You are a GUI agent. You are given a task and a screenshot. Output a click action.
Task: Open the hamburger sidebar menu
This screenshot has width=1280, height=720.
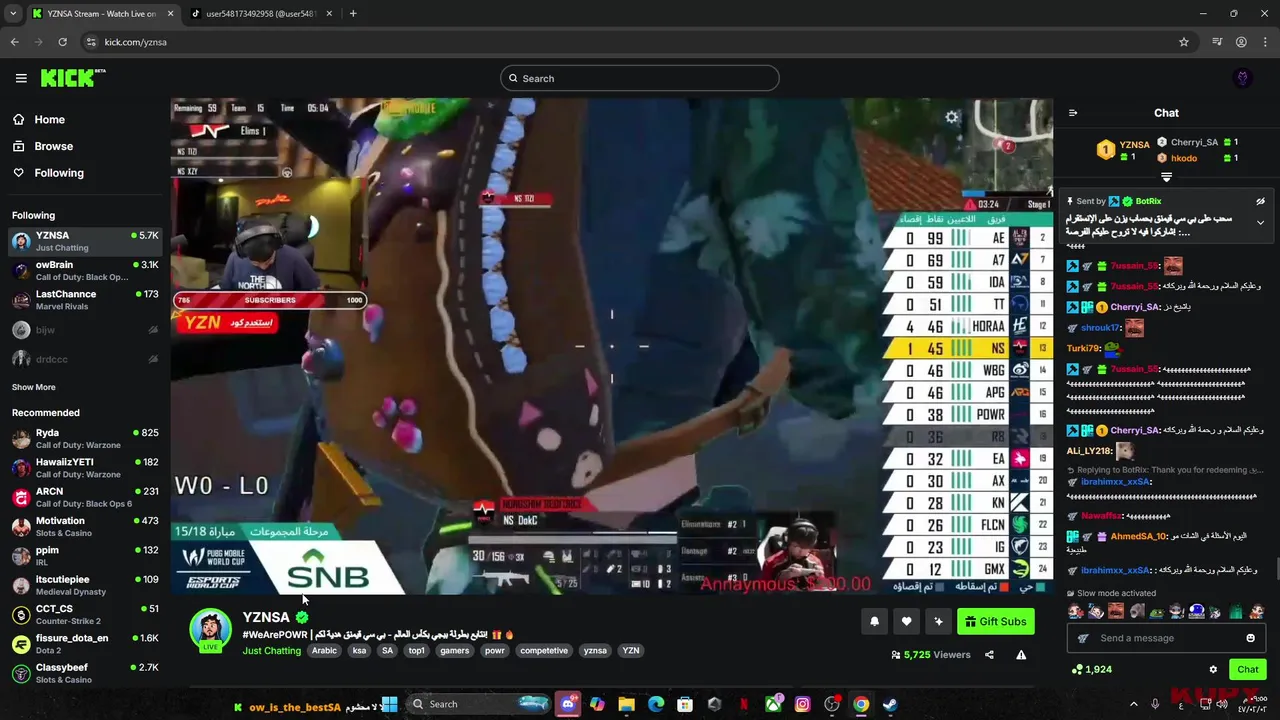[x=21, y=78]
